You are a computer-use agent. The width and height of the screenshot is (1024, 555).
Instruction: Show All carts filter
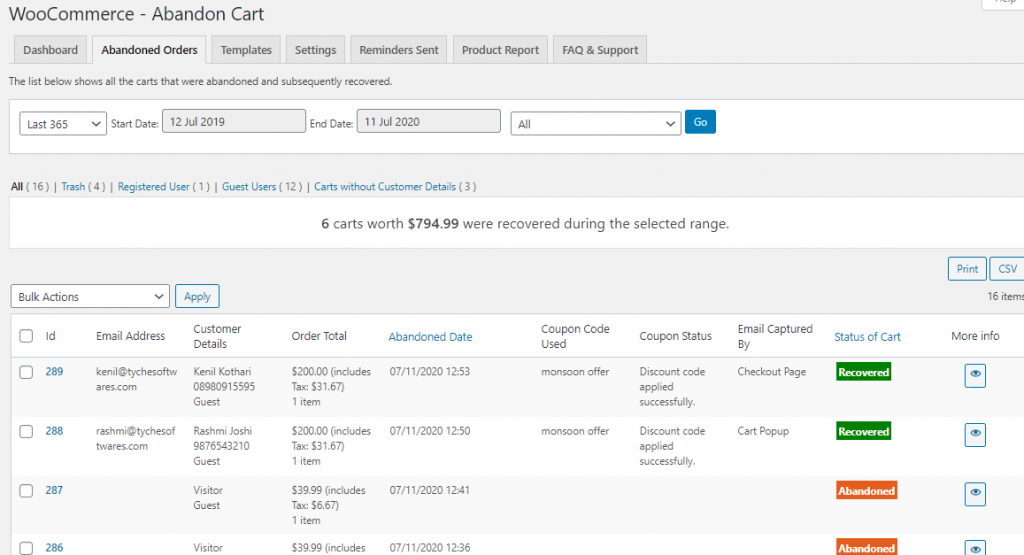click(x=17, y=187)
